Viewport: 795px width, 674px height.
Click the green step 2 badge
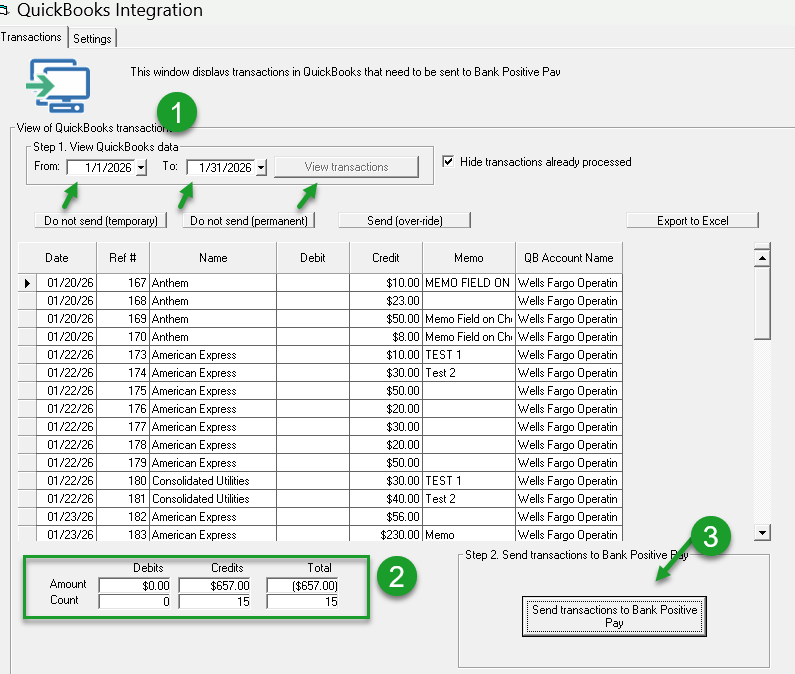[396, 576]
